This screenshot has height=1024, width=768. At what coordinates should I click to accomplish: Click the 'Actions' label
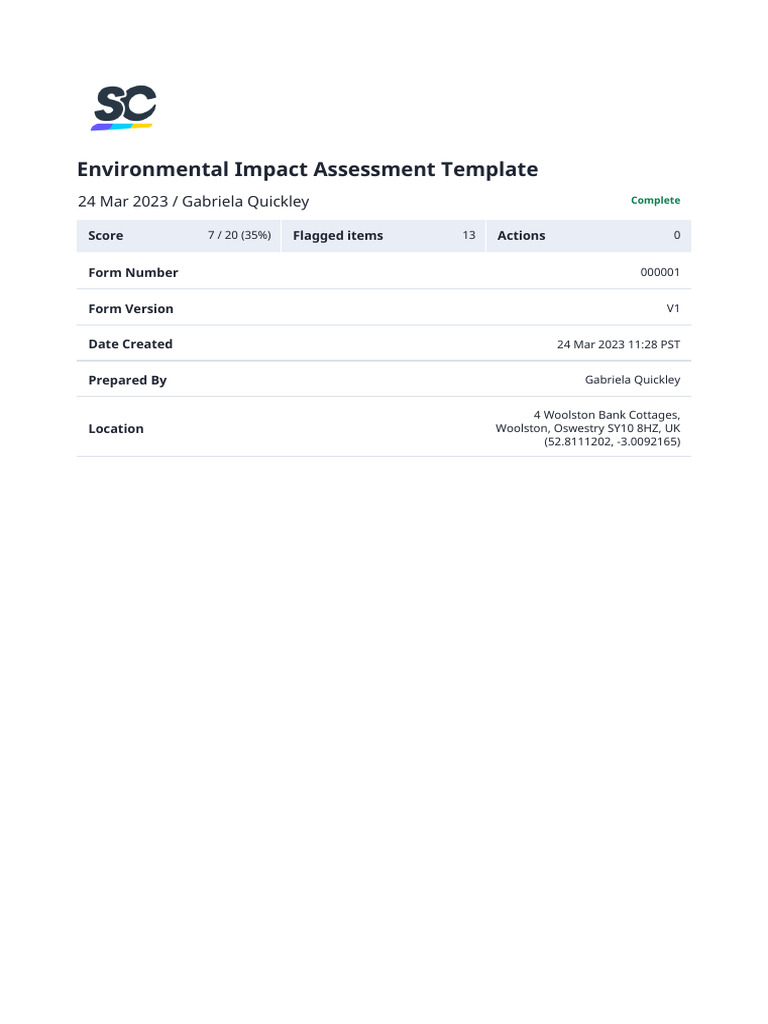(x=521, y=236)
